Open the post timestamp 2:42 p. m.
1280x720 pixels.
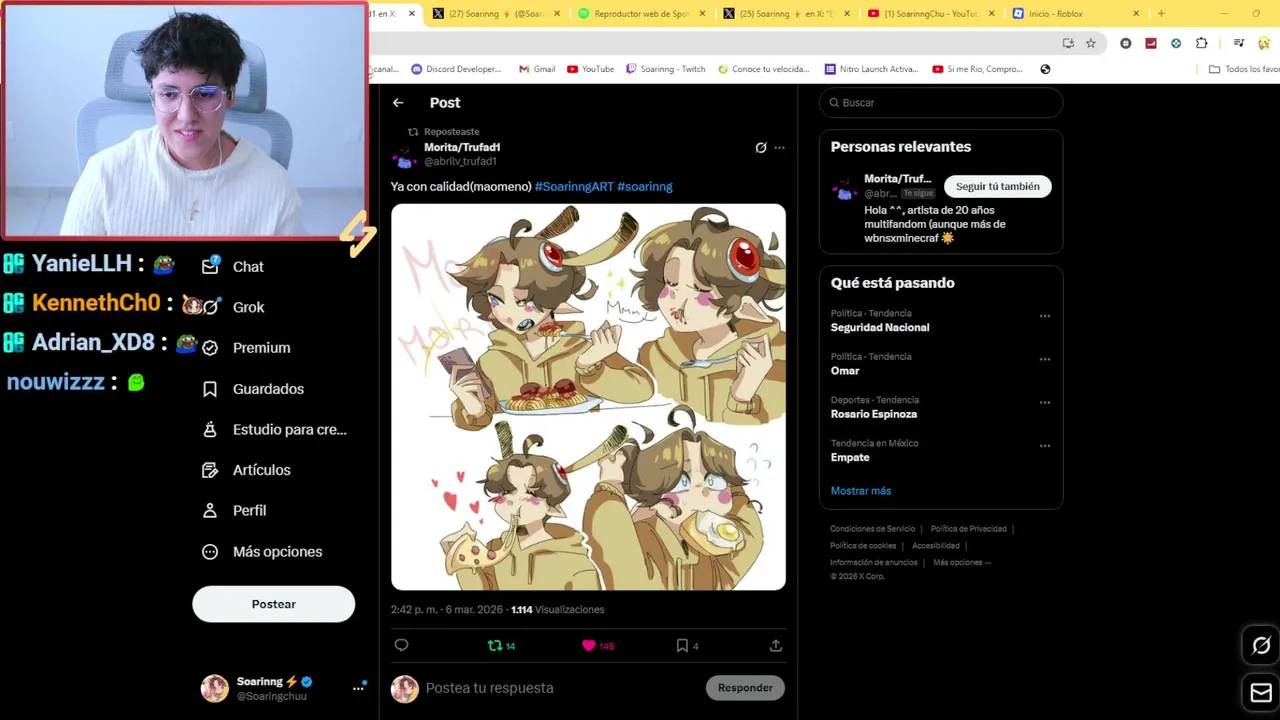pos(447,610)
